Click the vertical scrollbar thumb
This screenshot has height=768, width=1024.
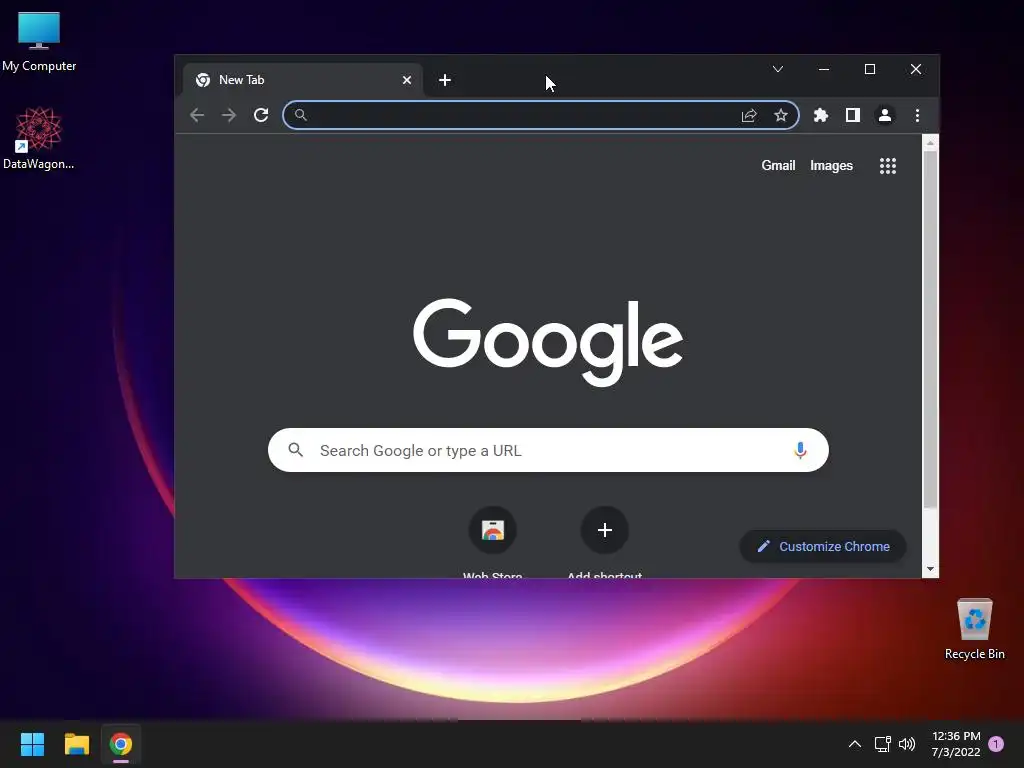pyautogui.click(x=930, y=329)
